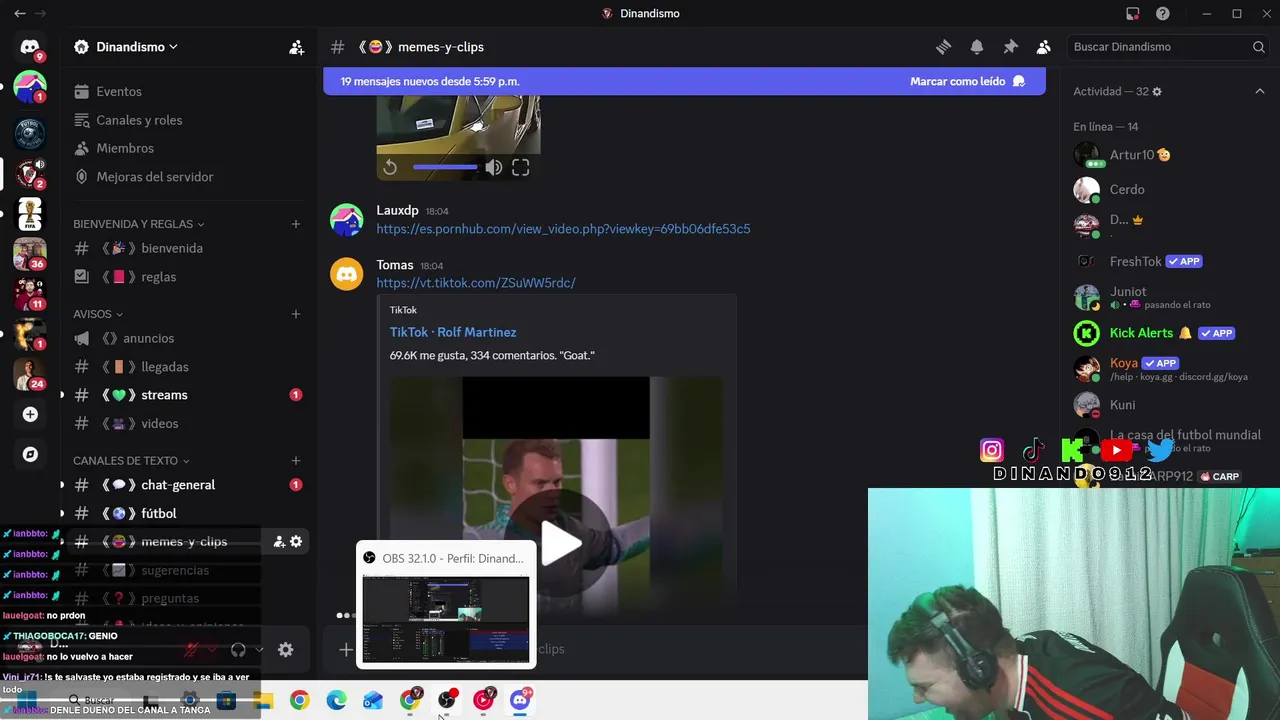The image size is (1280, 720).
Task: Toggle video mute speaker icon
Action: 494,168
